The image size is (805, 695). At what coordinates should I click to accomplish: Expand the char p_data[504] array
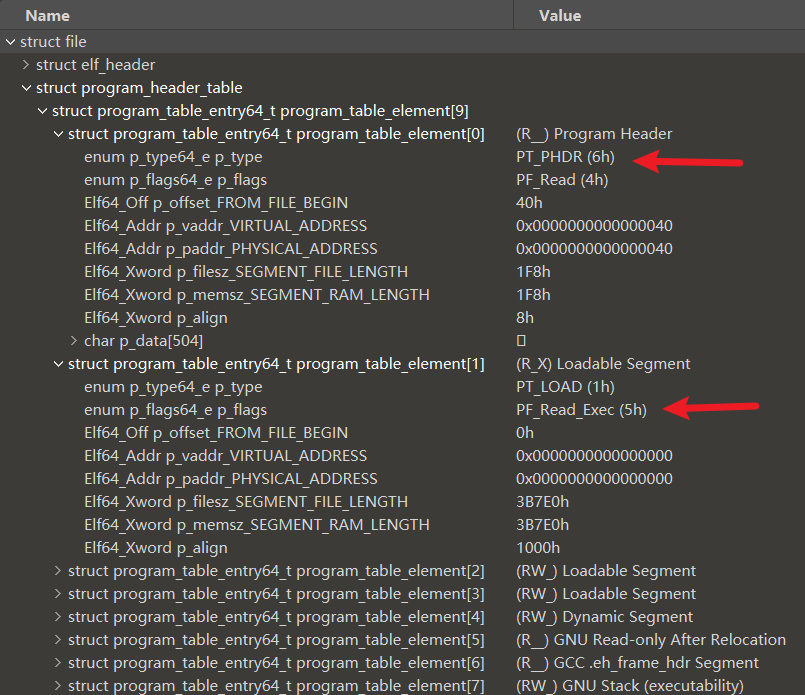[74, 341]
